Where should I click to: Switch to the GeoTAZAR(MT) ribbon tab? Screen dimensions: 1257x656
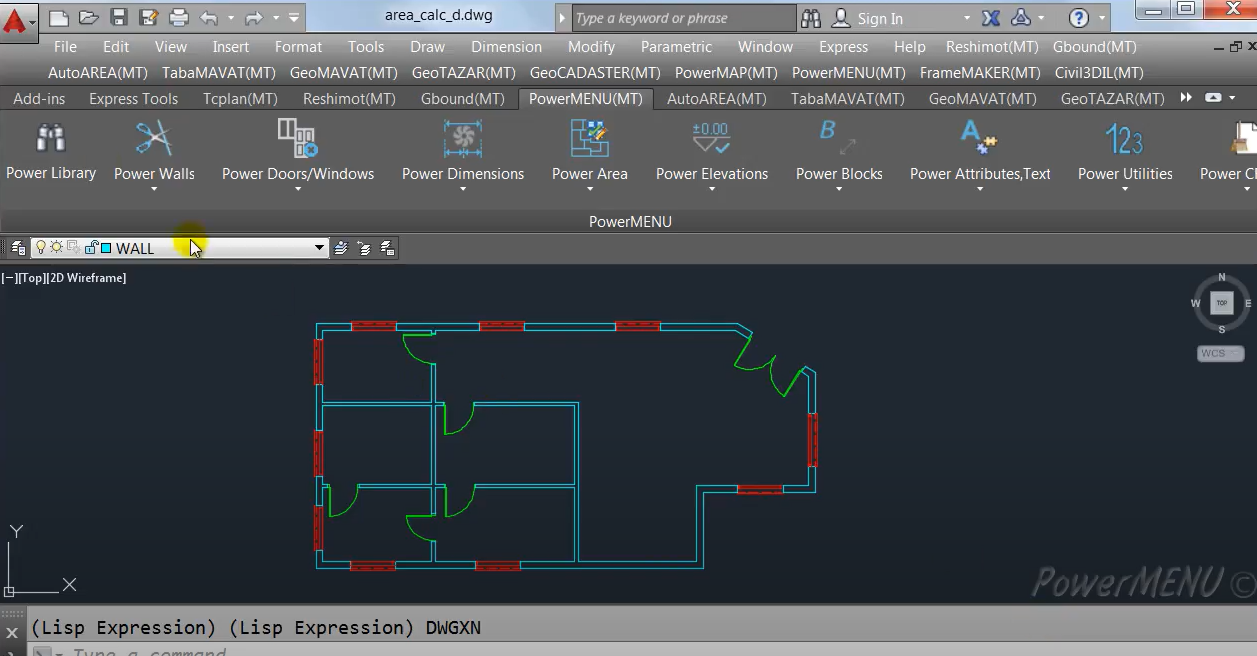(x=1113, y=98)
